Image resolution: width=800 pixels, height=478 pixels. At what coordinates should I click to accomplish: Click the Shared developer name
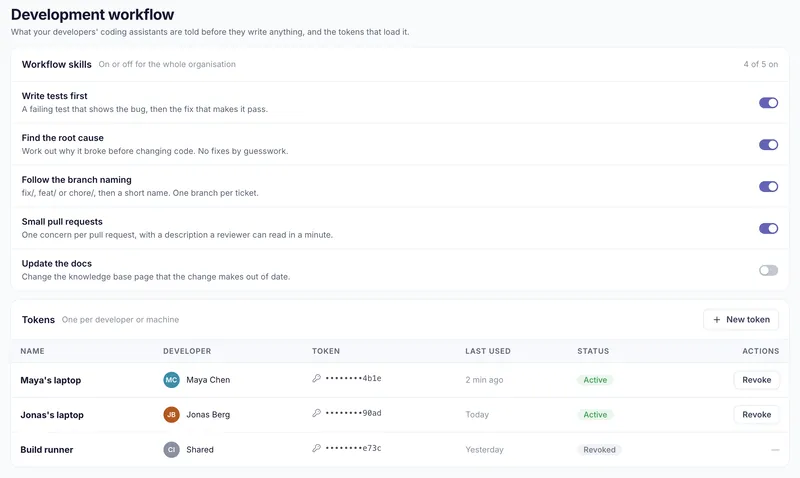(x=200, y=449)
